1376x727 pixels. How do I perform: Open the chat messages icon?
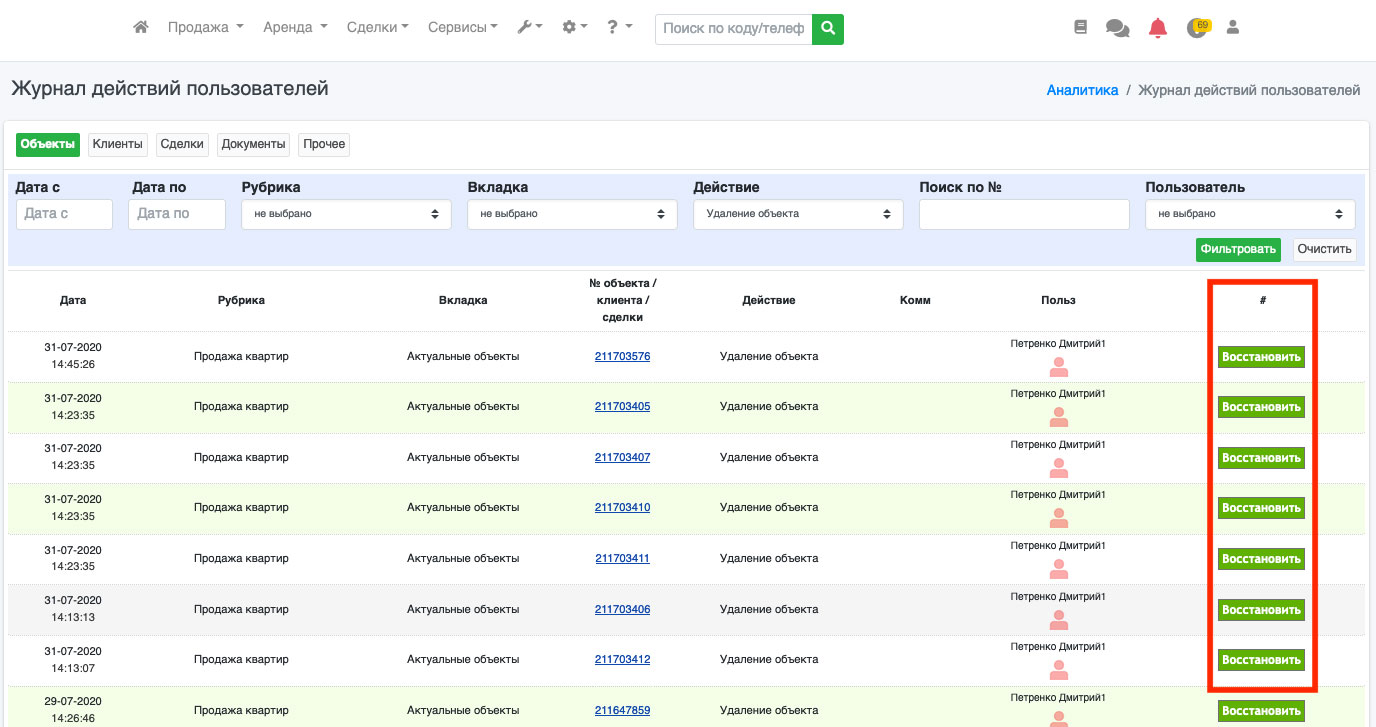click(x=1117, y=29)
